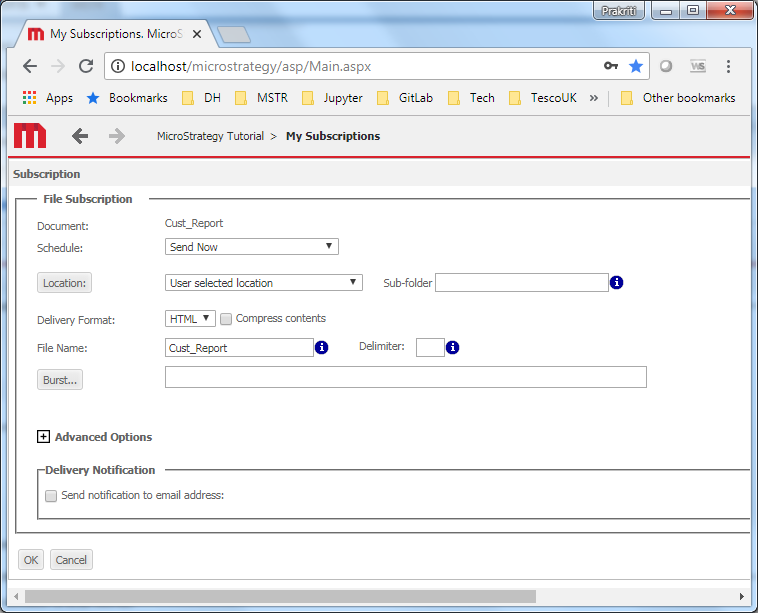Click the horizontal scrollbar at bottom
Screen dimensions: 758x613
pyautogui.click(x=280, y=596)
